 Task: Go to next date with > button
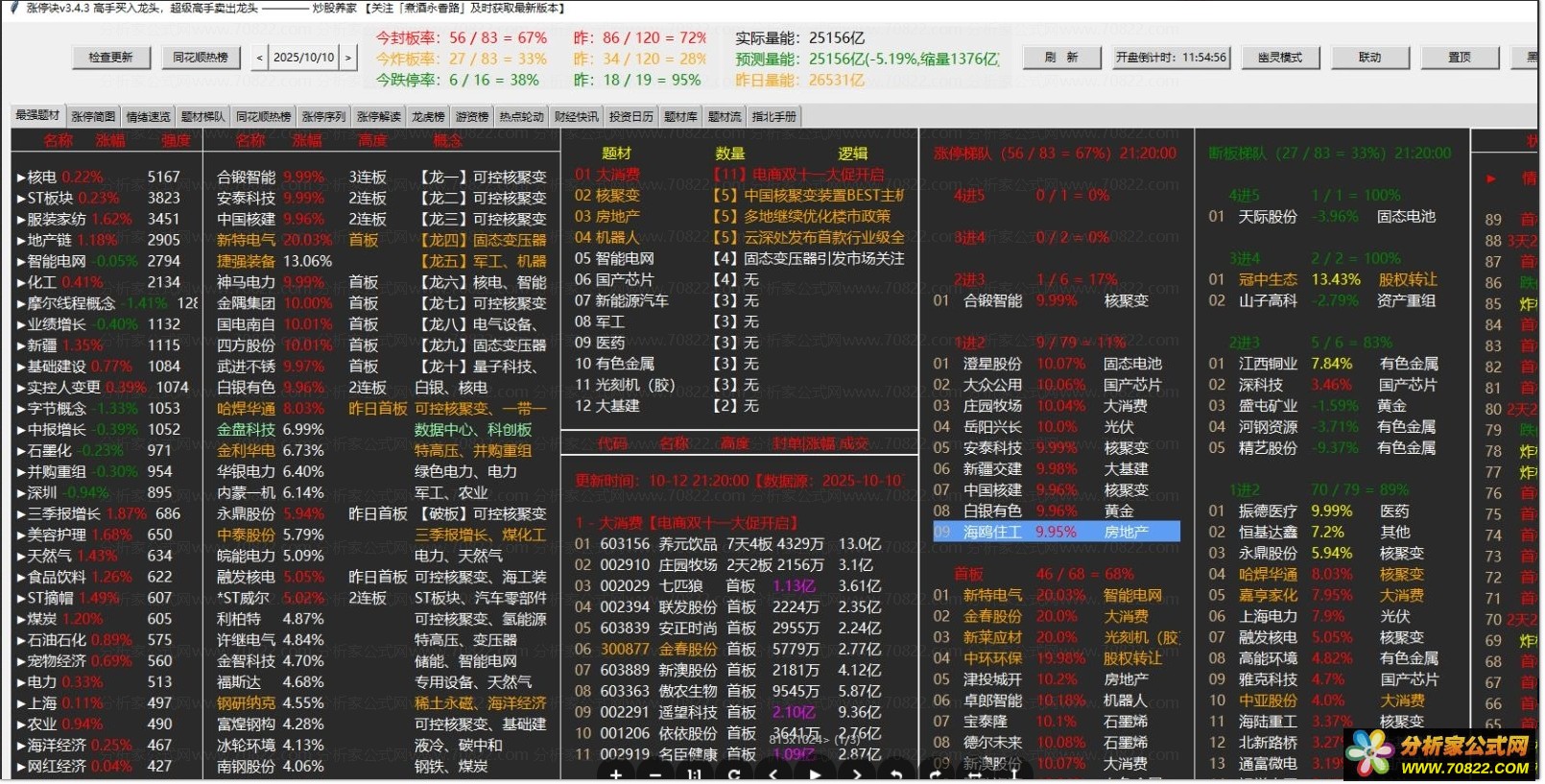pos(347,58)
